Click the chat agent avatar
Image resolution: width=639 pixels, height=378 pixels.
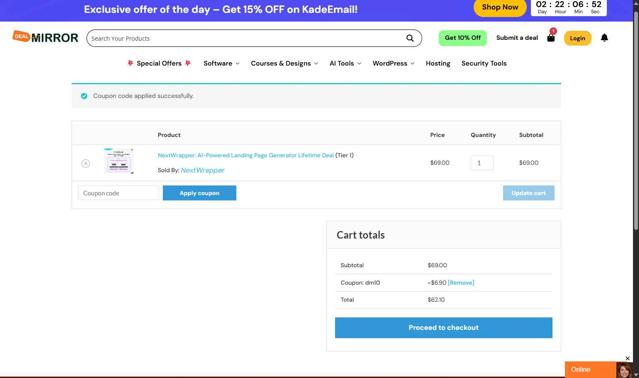624,370
